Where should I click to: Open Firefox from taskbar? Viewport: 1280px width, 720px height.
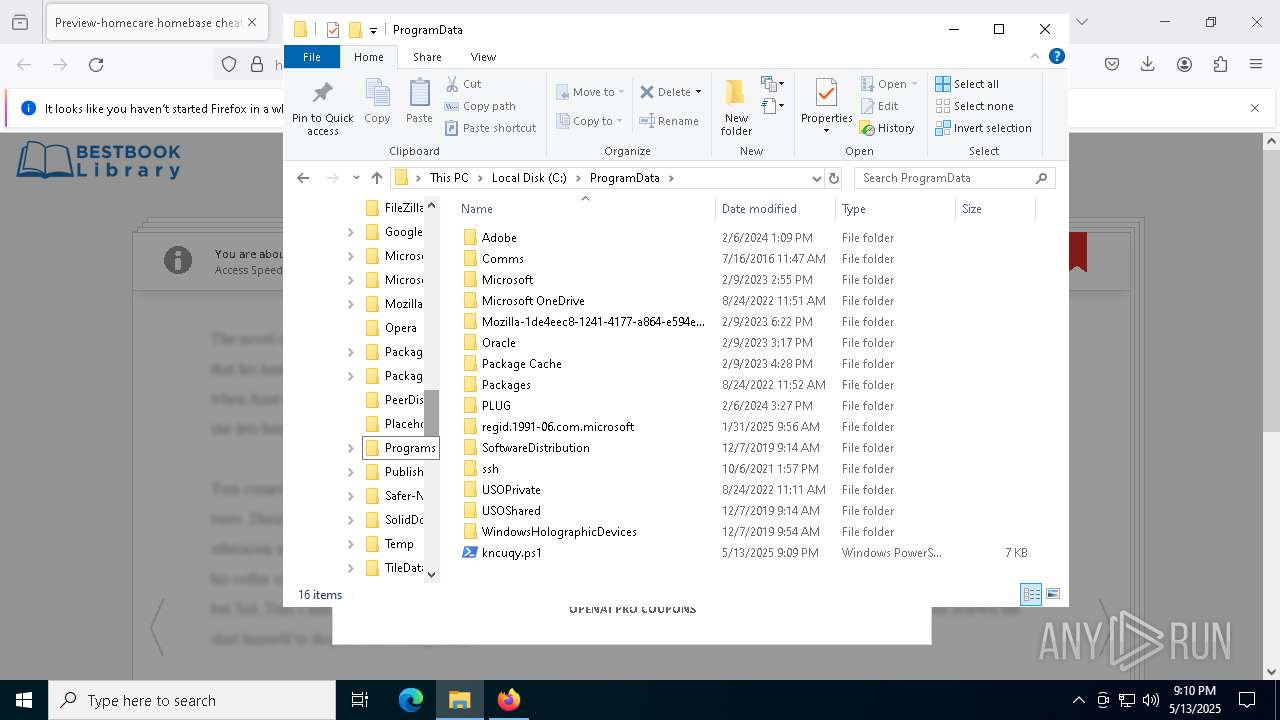pos(509,700)
